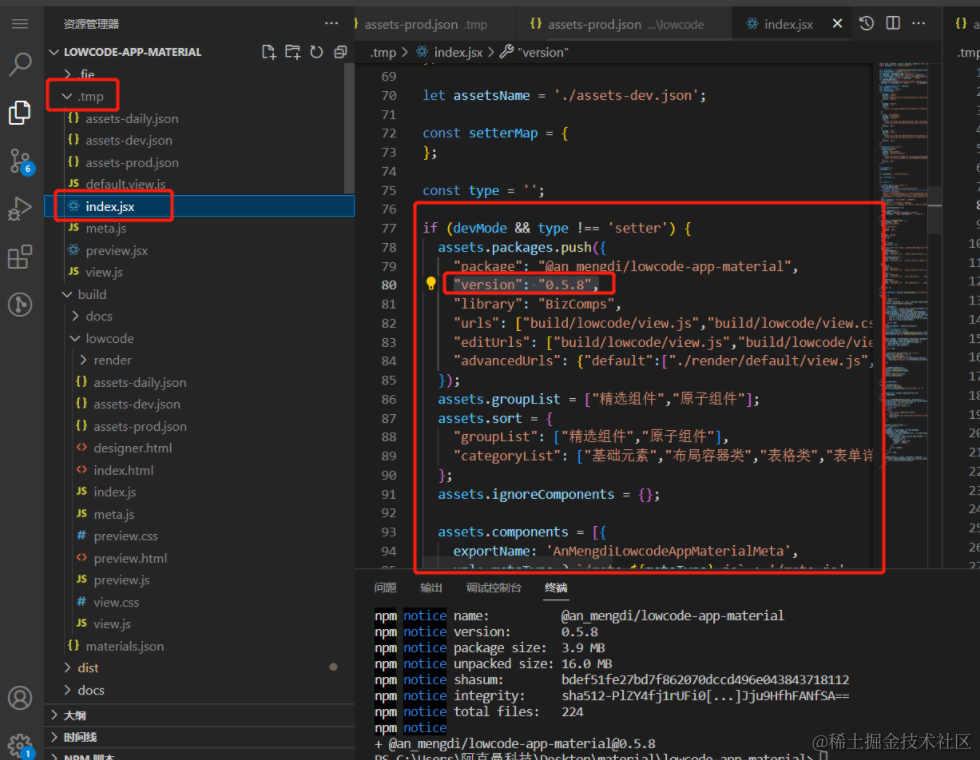Screen dimensions: 980x760
Task: Open the Search view in activity bar
Action: tap(20, 64)
